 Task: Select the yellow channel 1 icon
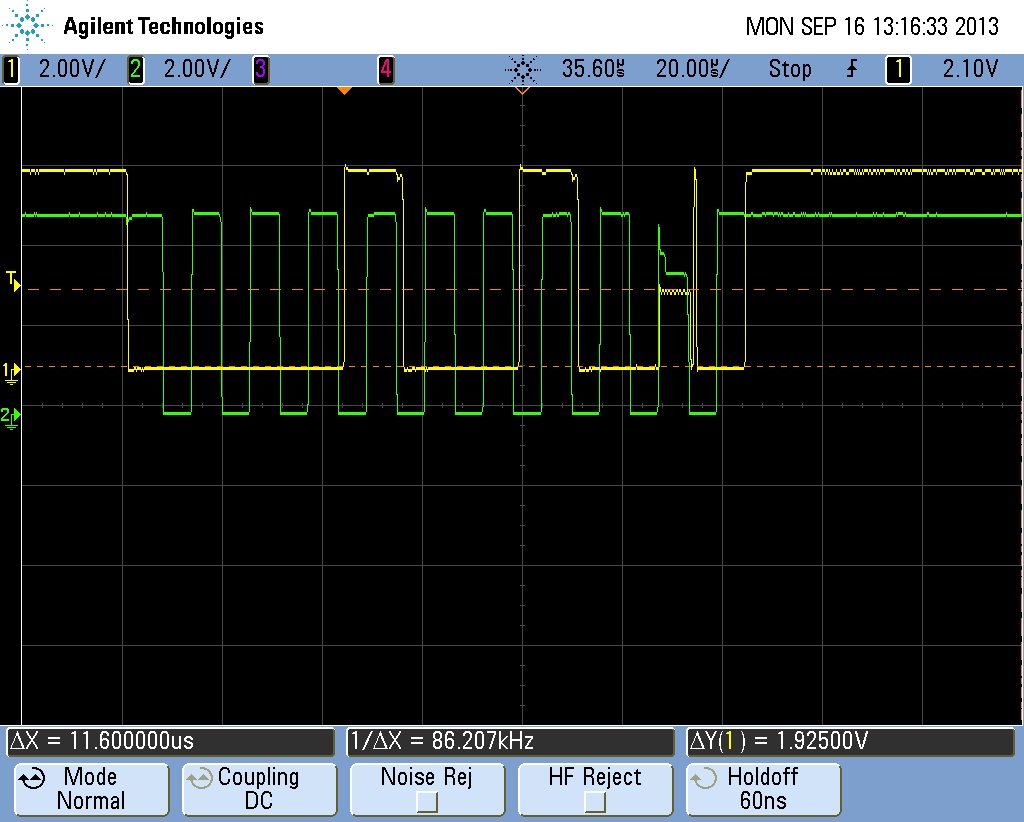click(10, 69)
